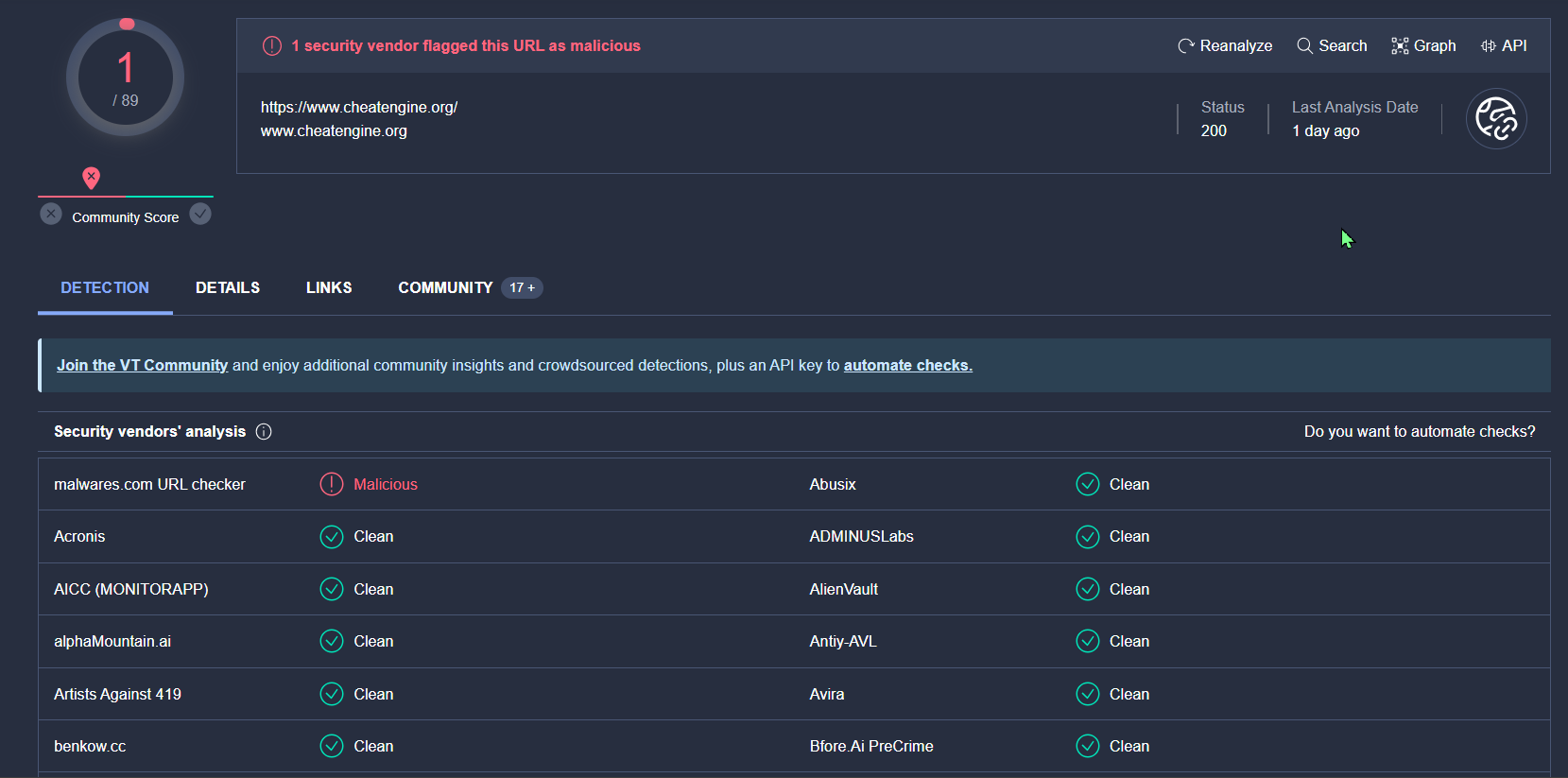Click Join the VT Community link
Image resolution: width=1568 pixels, height=778 pixels.
click(x=142, y=365)
